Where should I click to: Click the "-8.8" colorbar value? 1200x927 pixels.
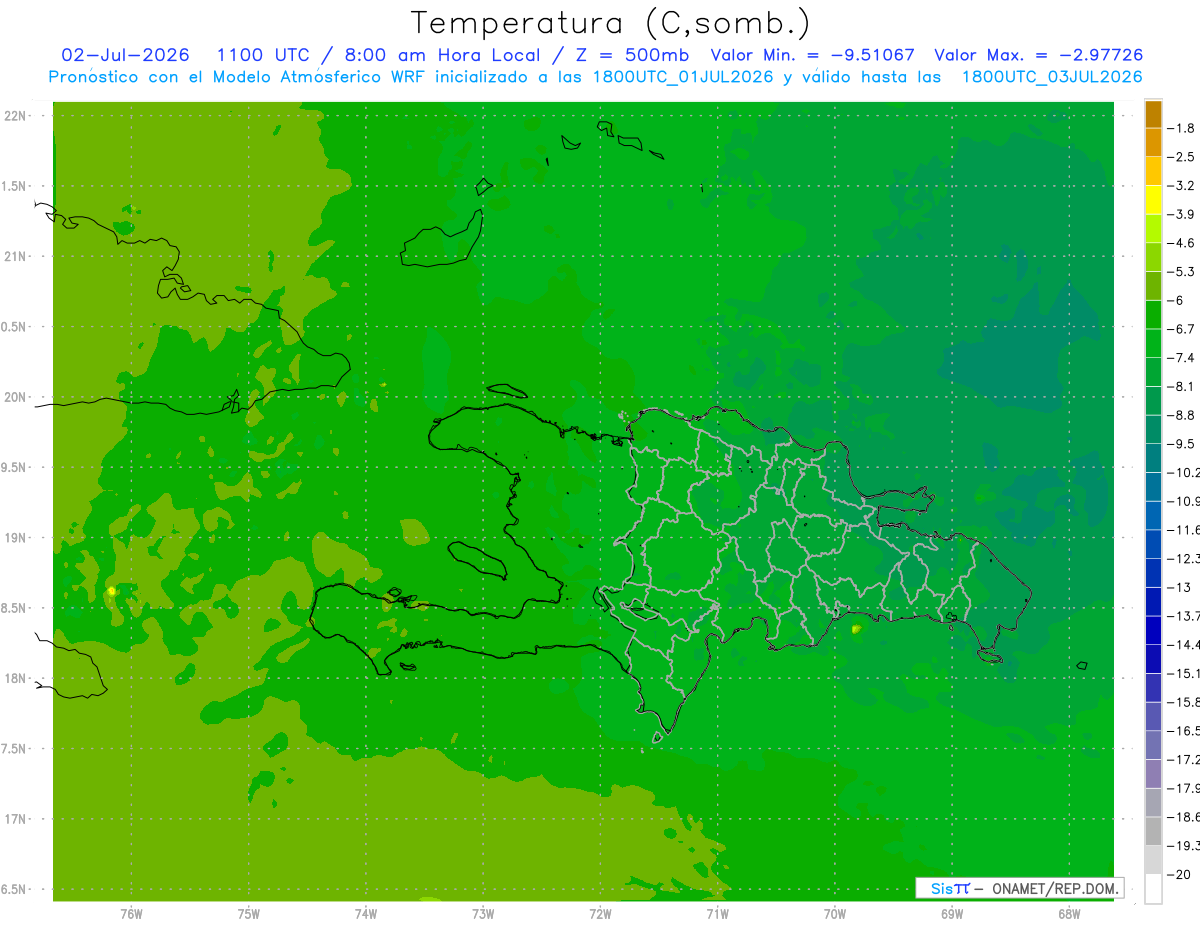click(1181, 415)
